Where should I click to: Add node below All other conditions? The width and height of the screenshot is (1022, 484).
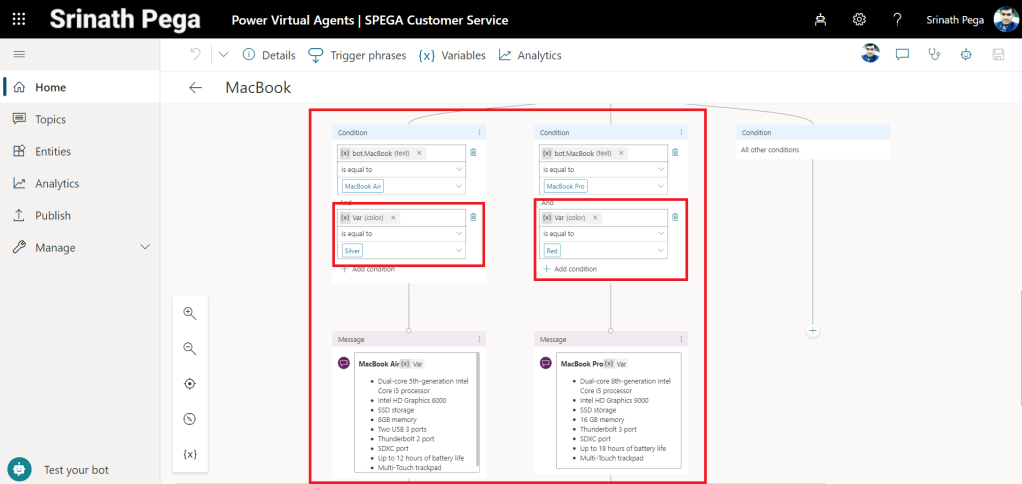click(x=813, y=329)
